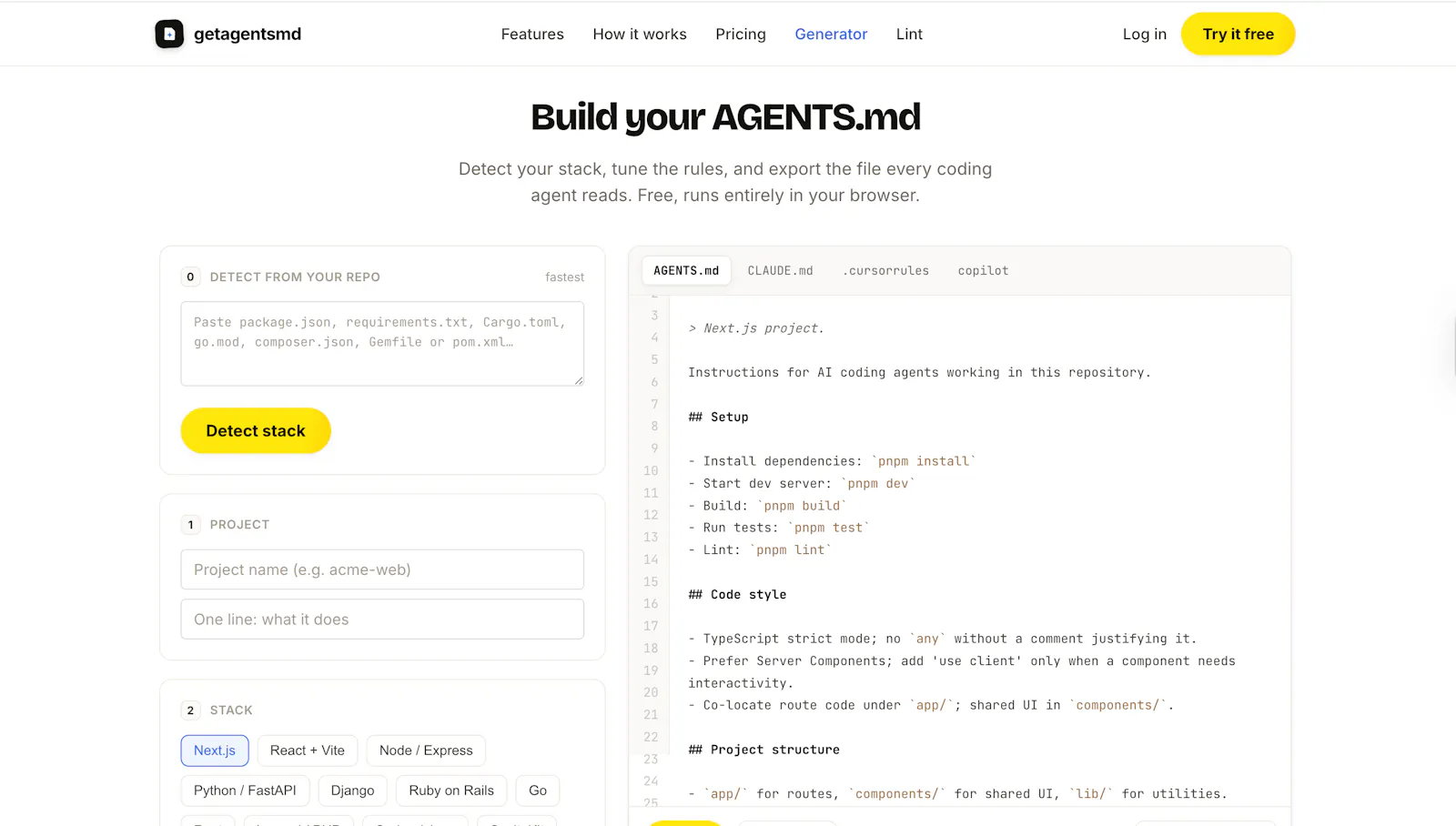Select the Generator nav item
Viewport: 1456px width, 826px height.
click(x=831, y=34)
